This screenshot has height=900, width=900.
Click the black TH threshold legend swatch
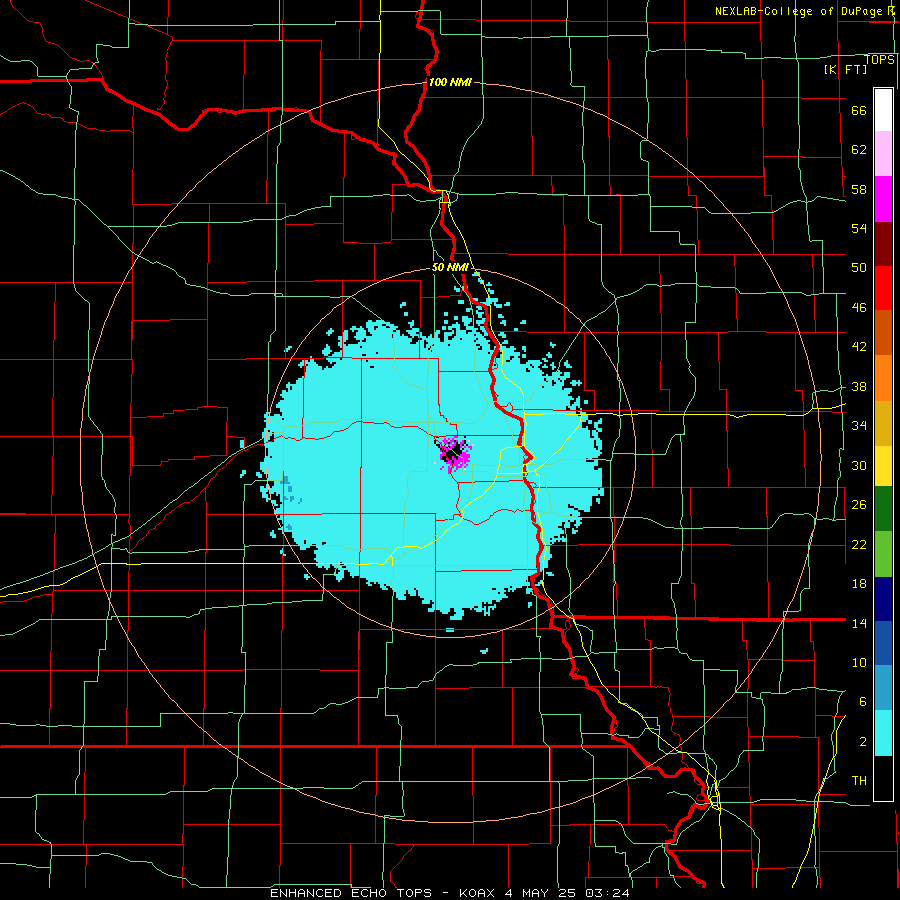pos(883,778)
